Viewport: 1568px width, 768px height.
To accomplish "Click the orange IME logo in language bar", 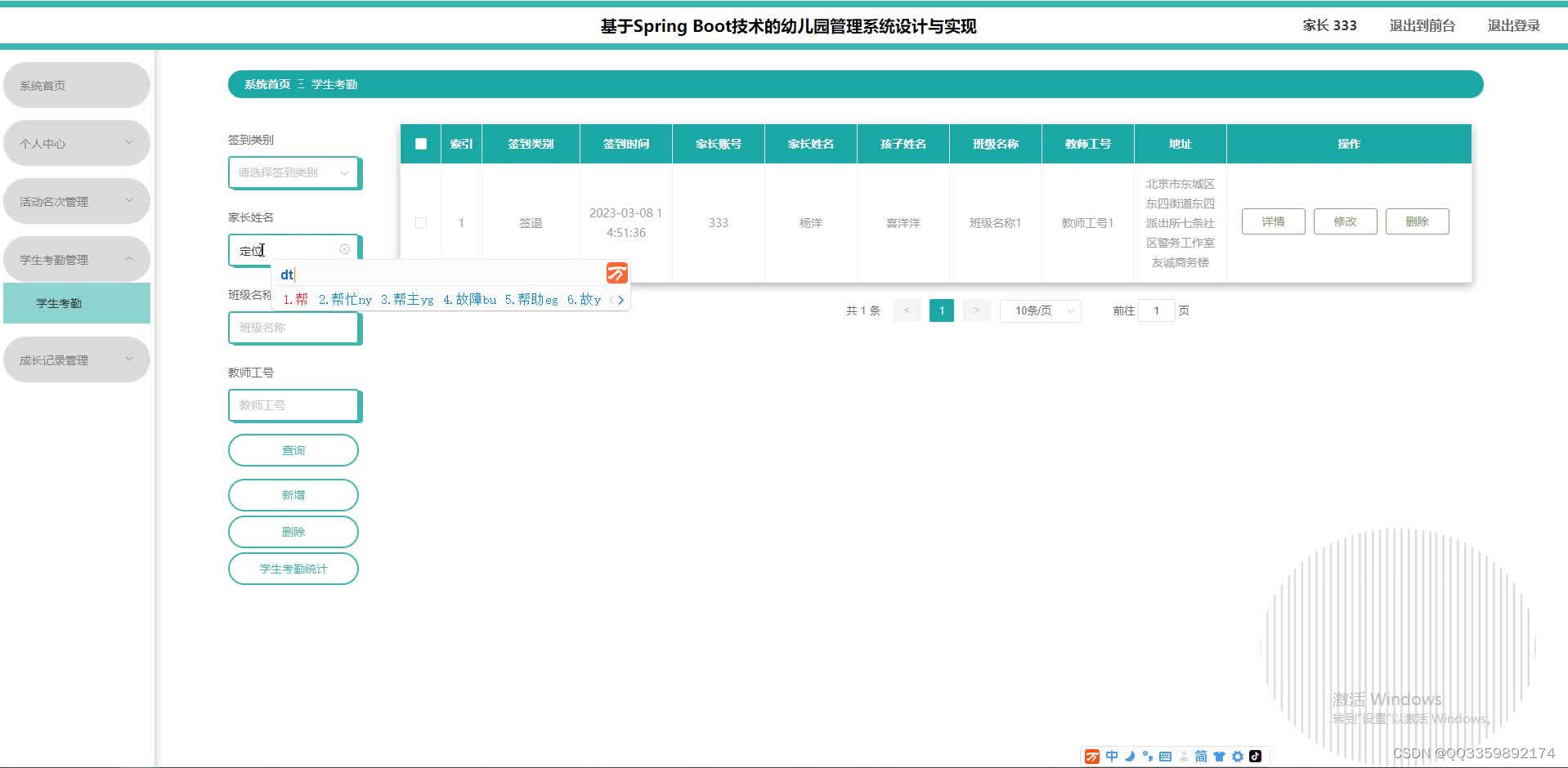I will point(1092,757).
